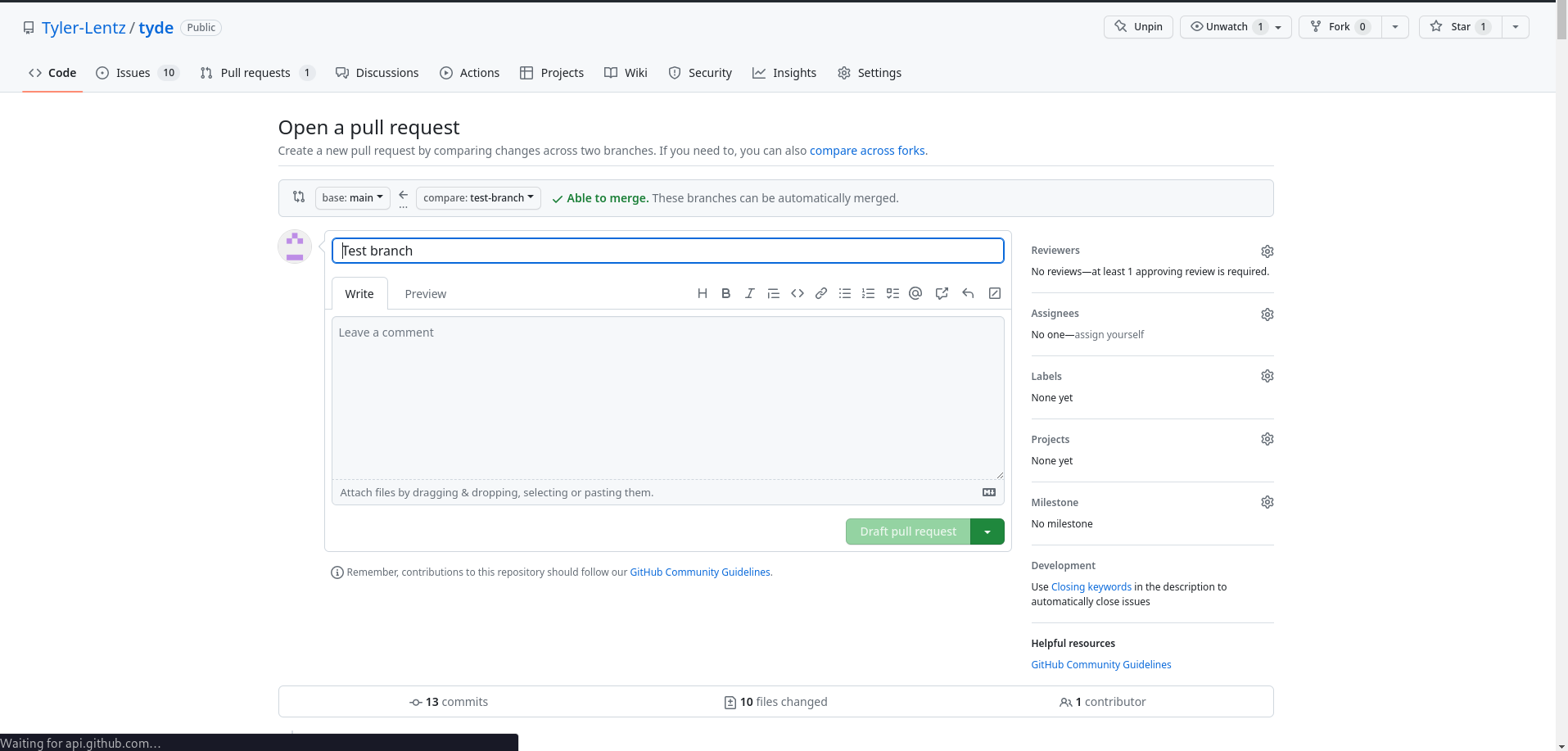The image size is (1568, 751).
Task: Open the slash commands icon in toolbar
Action: (994, 293)
